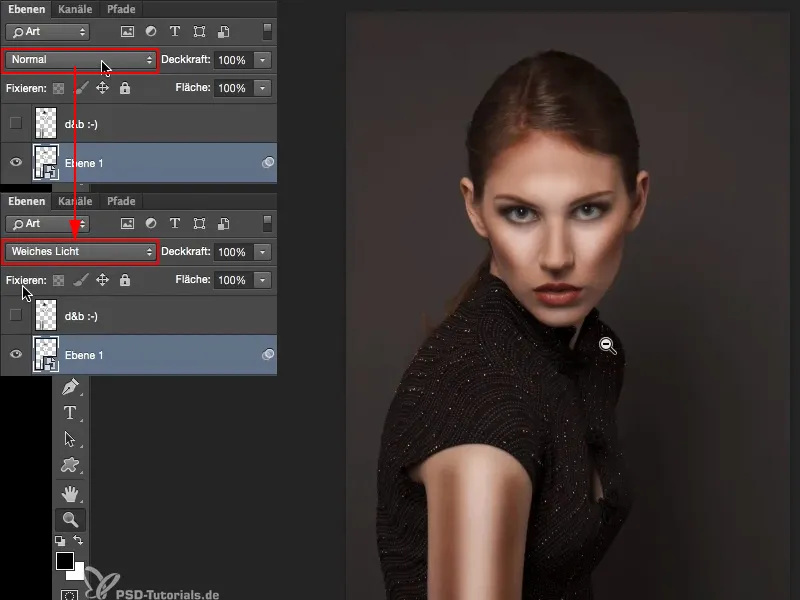
Task: Choose the Path Selection arrow tool
Action: [x=70, y=439]
